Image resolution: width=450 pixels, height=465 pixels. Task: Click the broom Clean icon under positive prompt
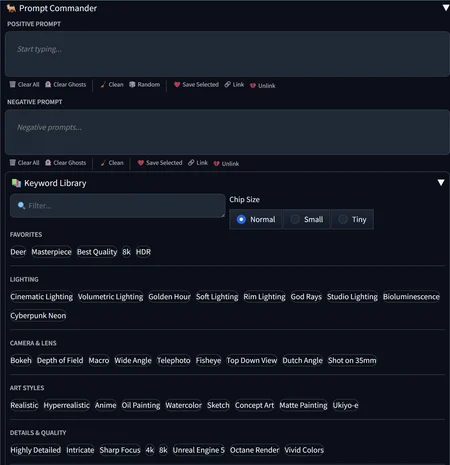103,85
